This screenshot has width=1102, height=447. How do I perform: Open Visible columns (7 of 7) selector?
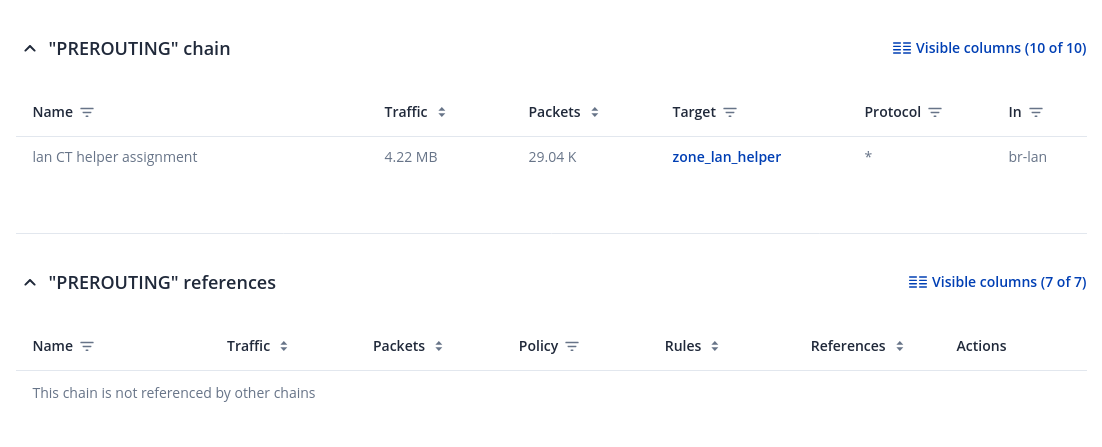tap(996, 282)
